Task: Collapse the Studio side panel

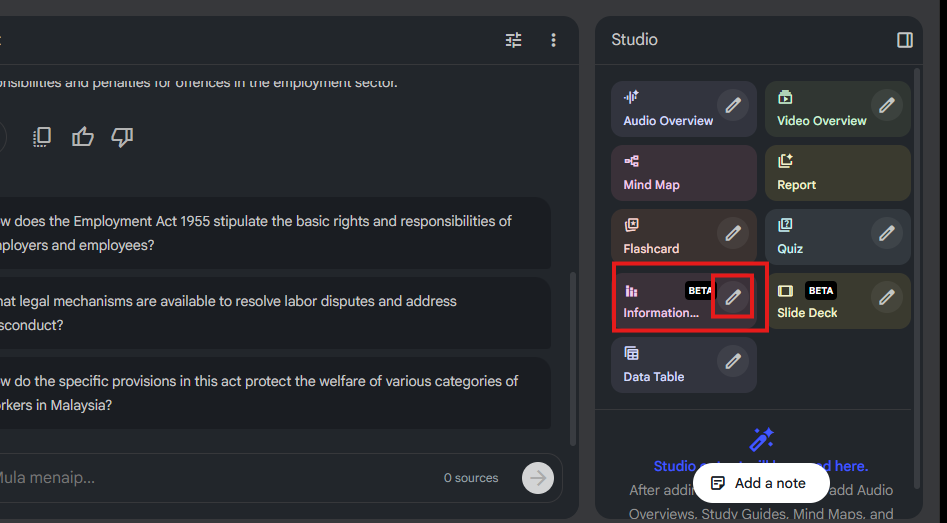Action: tap(905, 40)
